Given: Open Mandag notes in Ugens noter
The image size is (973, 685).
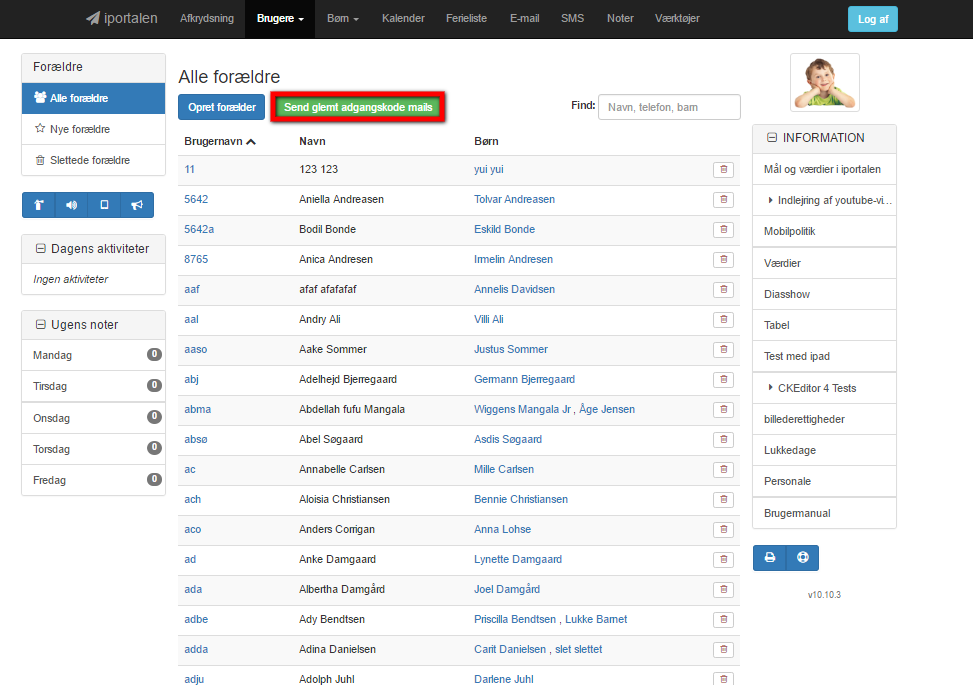Looking at the screenshot, I should (94, 355).
